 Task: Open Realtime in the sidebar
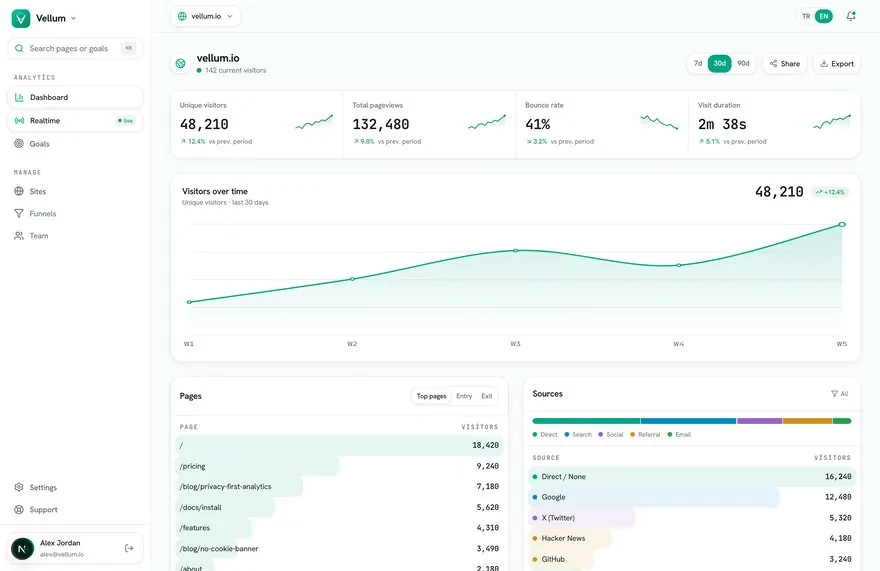tap(75, 121)
